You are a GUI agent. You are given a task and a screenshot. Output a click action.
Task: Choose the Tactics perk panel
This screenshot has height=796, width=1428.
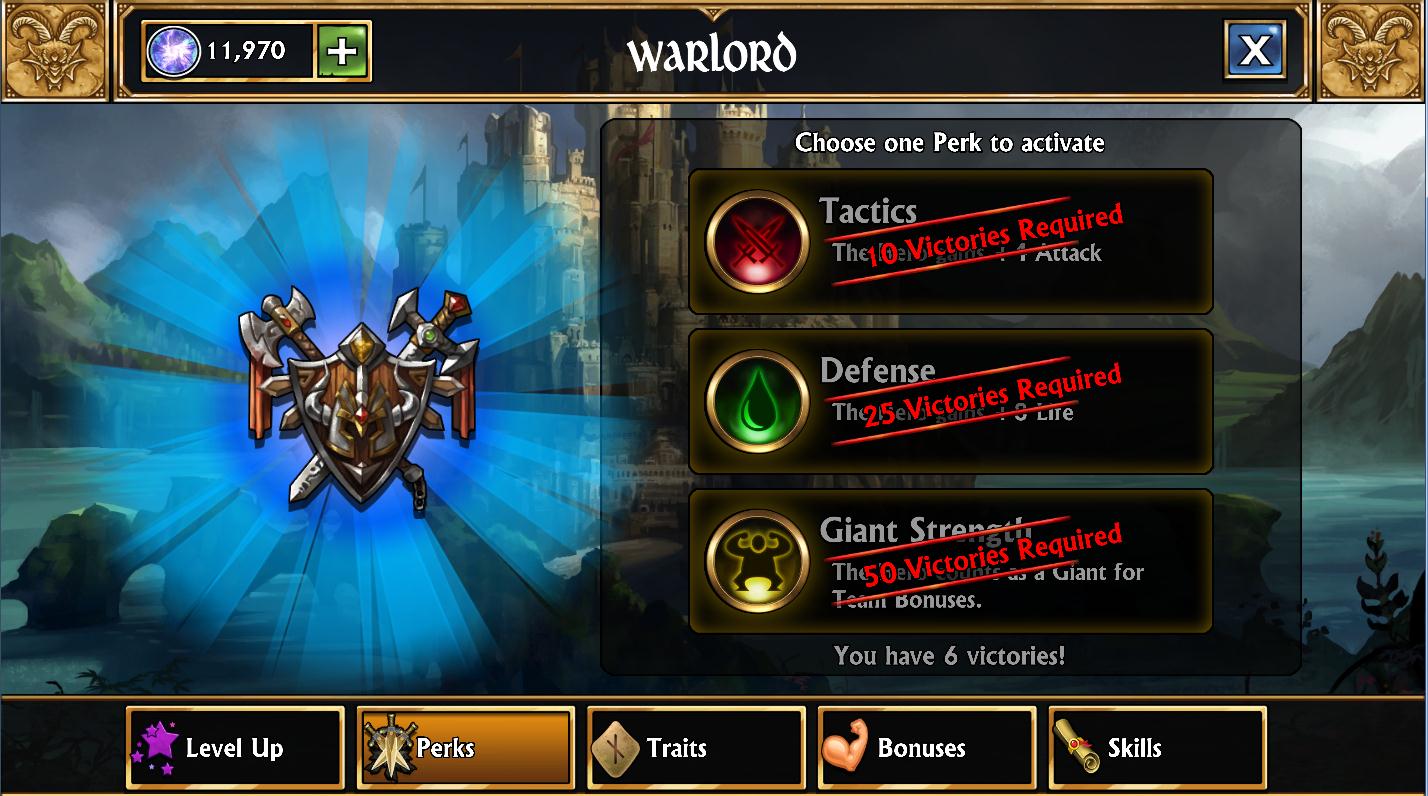pyautogui.click(x=951, y=241)
